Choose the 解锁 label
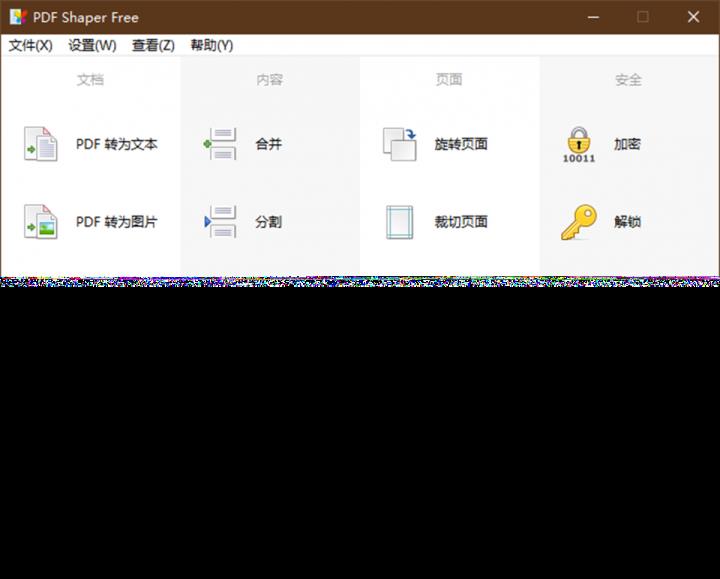720x579 pixels. pos(627,222)
